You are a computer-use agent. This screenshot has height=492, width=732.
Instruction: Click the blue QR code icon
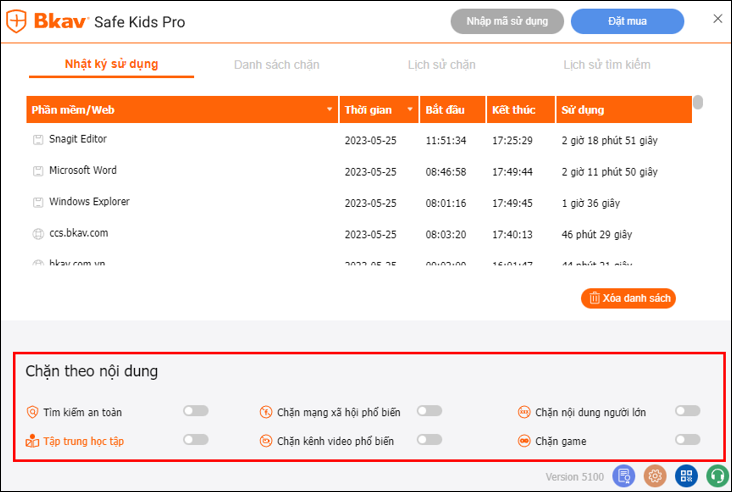pyautogui.click(x=686, y=476)
